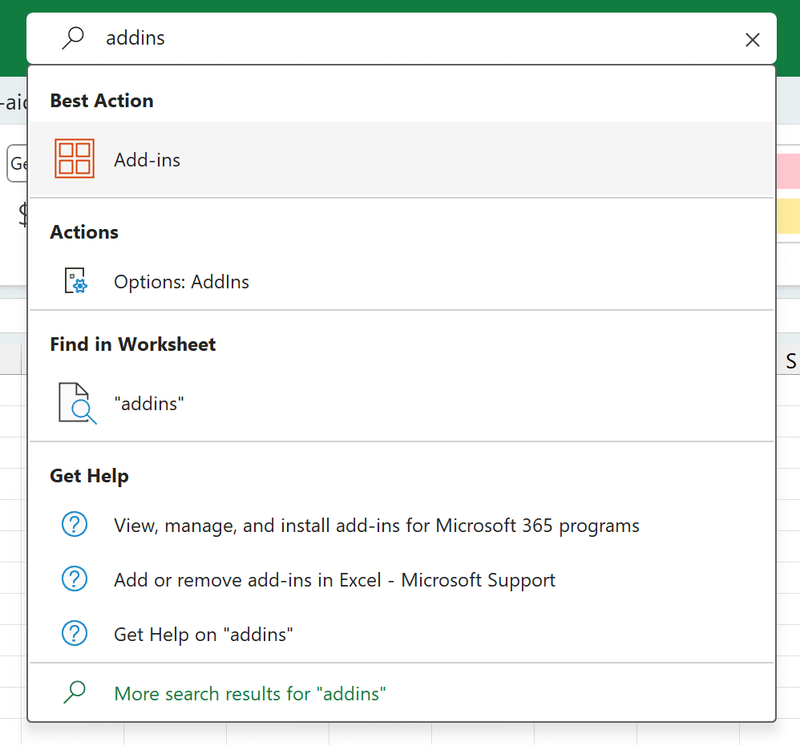Click question mark icon beside "Add or remove add-ins"
The image size is (800, 745).
tap(75, 580)
